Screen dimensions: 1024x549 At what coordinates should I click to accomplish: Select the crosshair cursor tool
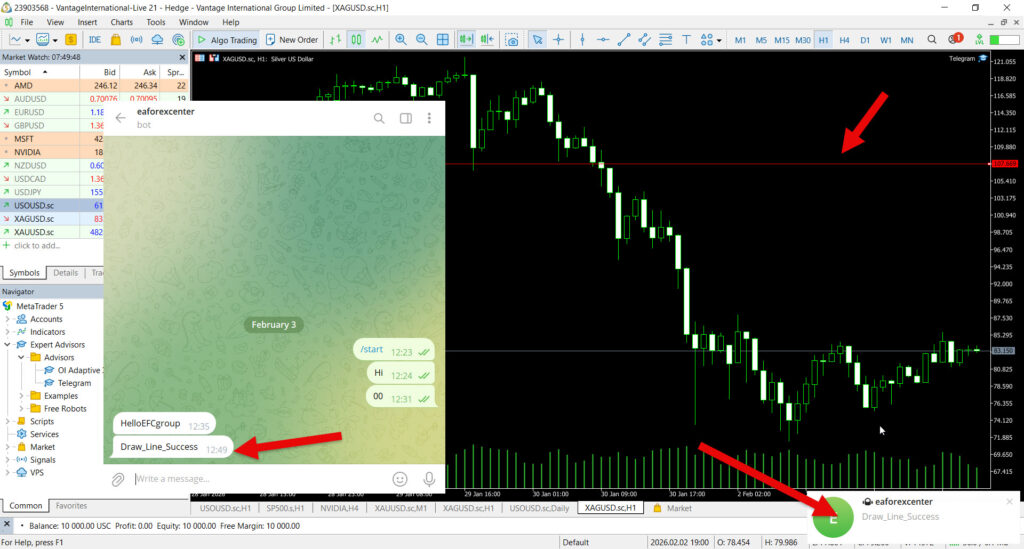coord(558,40)
